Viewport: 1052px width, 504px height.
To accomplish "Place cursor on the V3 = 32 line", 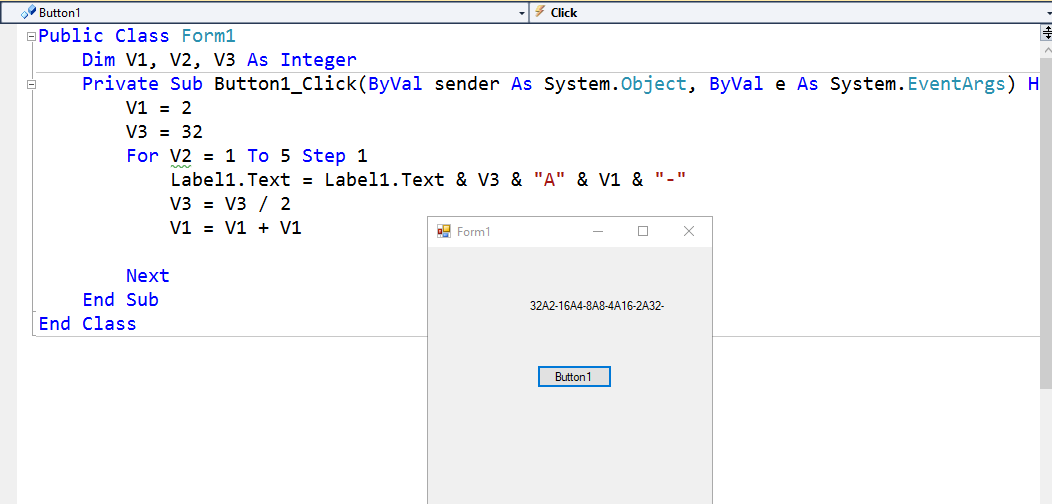I will (x=165, y=132).
